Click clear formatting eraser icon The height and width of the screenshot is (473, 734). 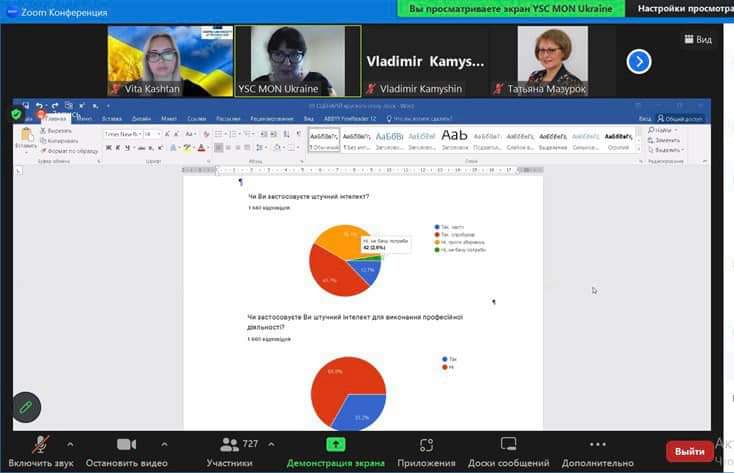pyautogui.click(x=206, y=134)
